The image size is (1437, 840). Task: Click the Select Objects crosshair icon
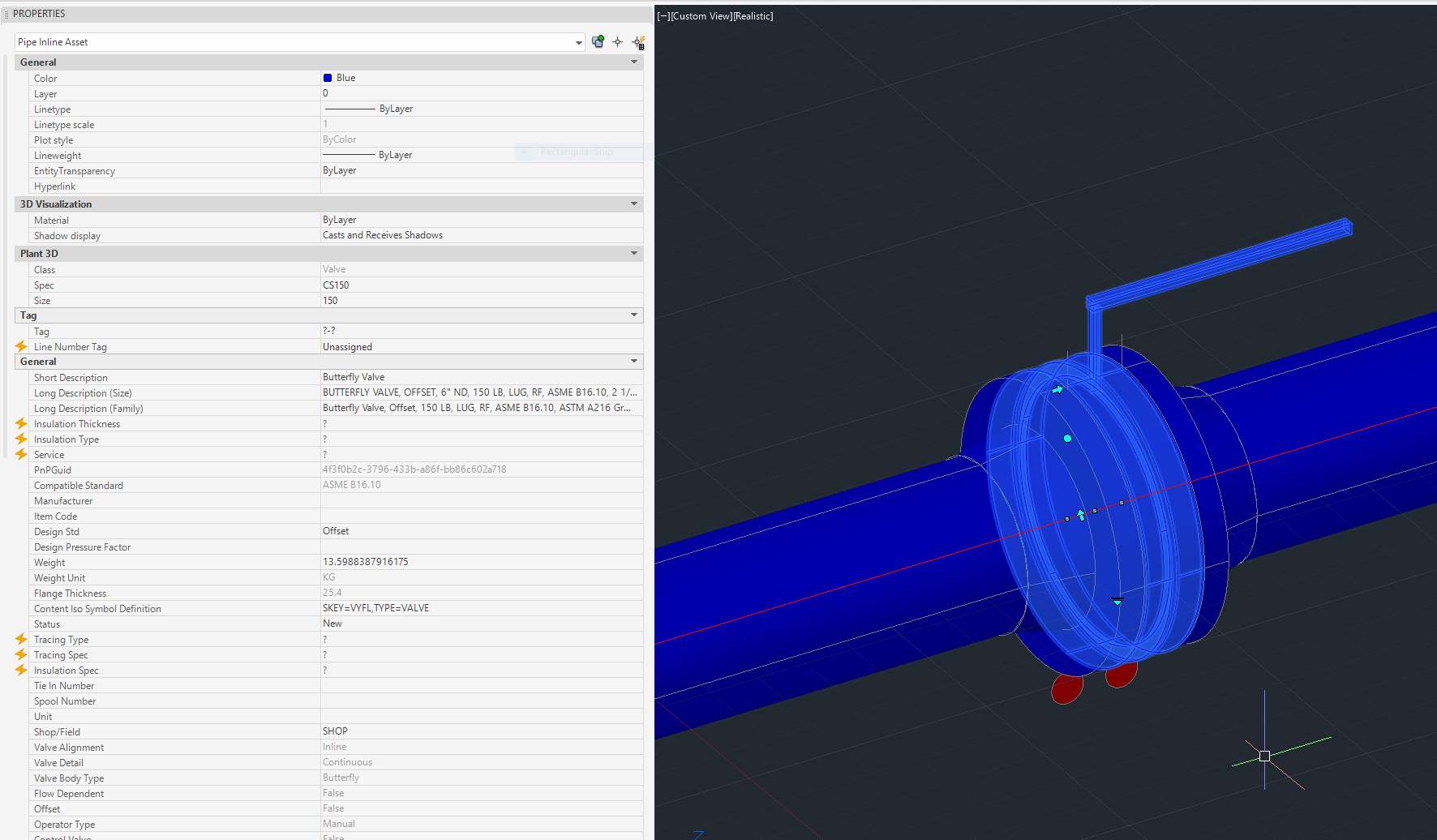click(x=618, y=42)
